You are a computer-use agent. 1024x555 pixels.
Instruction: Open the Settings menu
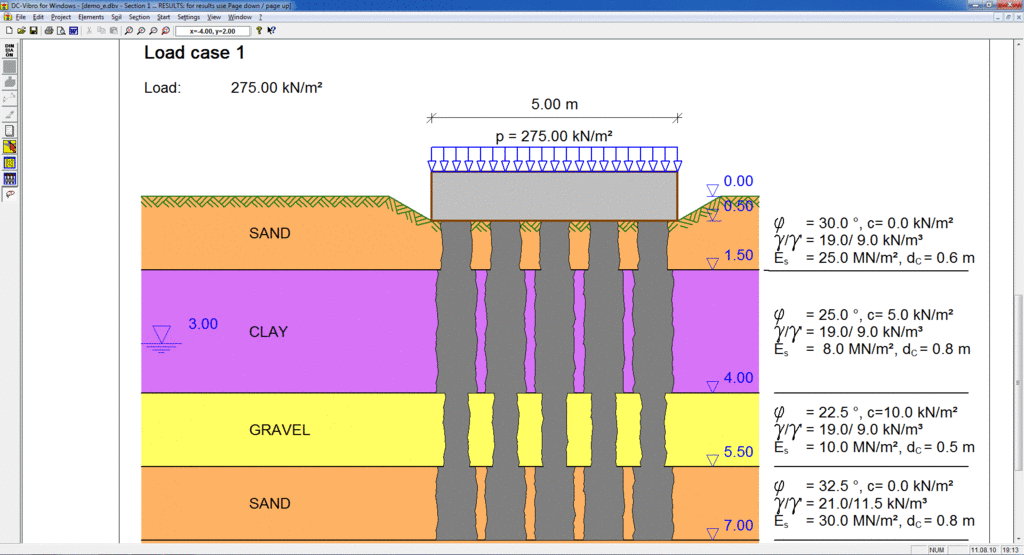(189, 17)
